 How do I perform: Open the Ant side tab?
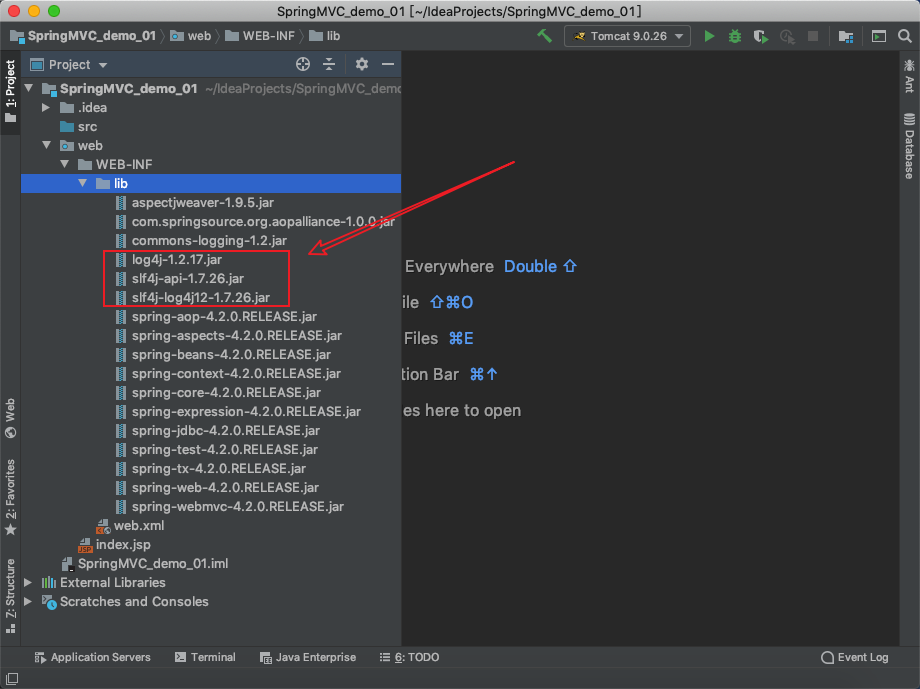[x=909, y=76]
